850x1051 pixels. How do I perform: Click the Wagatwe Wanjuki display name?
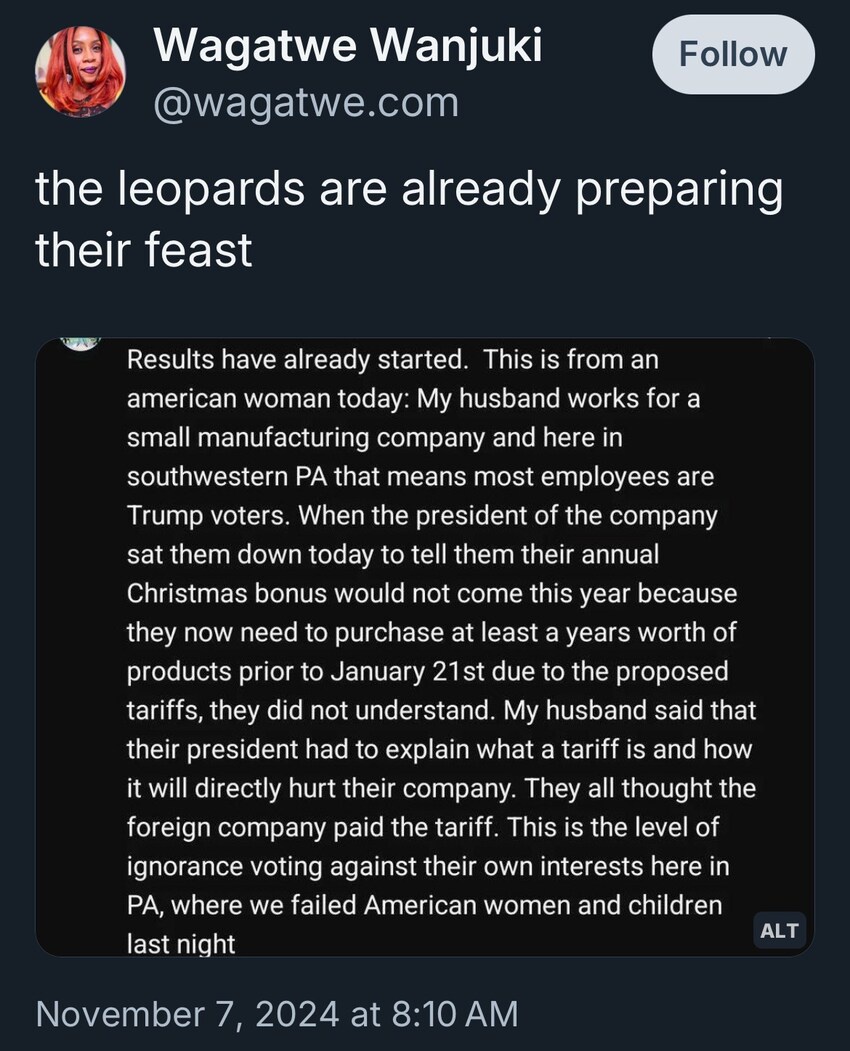click(x=348, y=45)
